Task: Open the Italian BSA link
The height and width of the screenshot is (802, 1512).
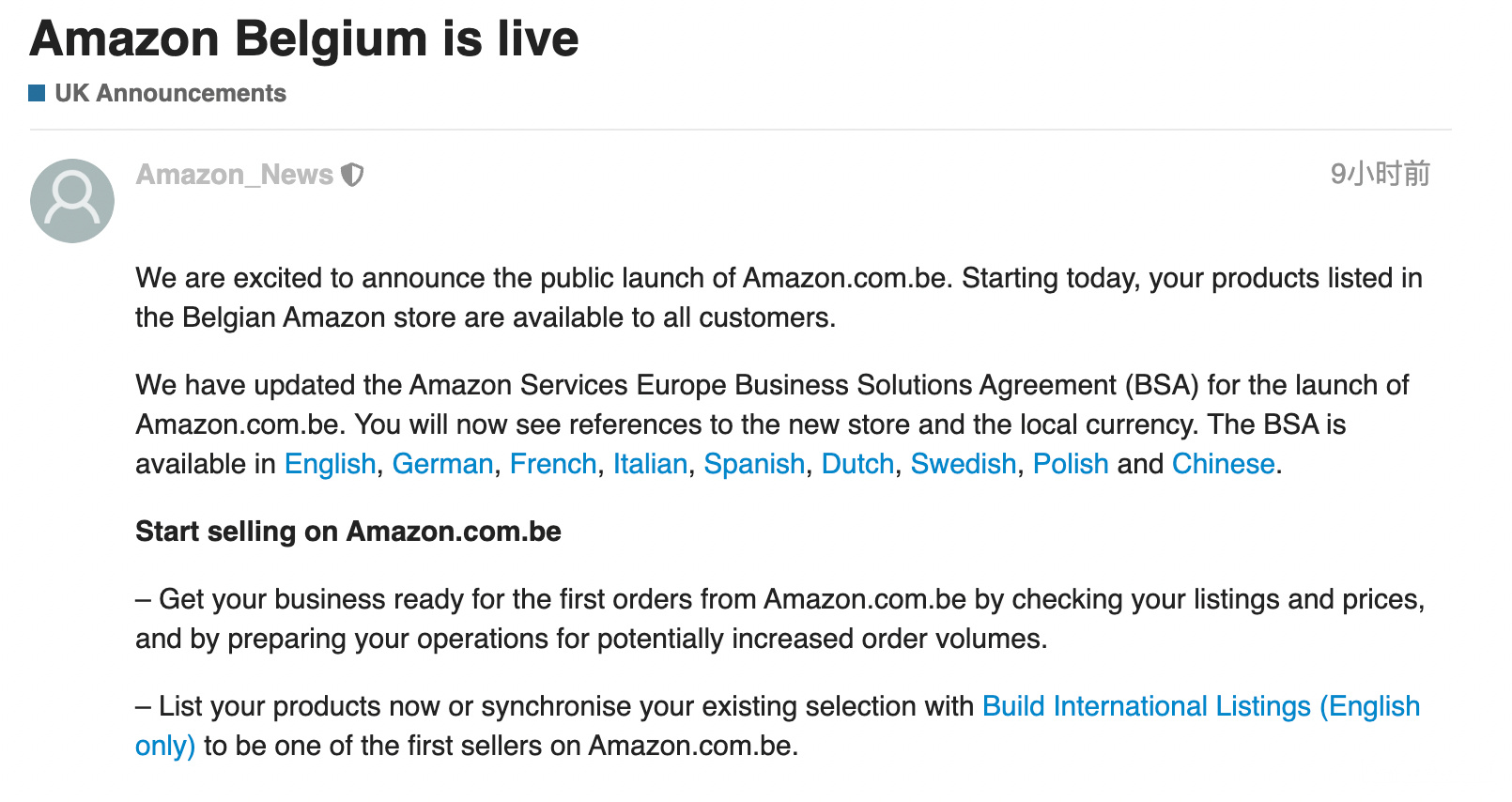Action: click(650, 464)
